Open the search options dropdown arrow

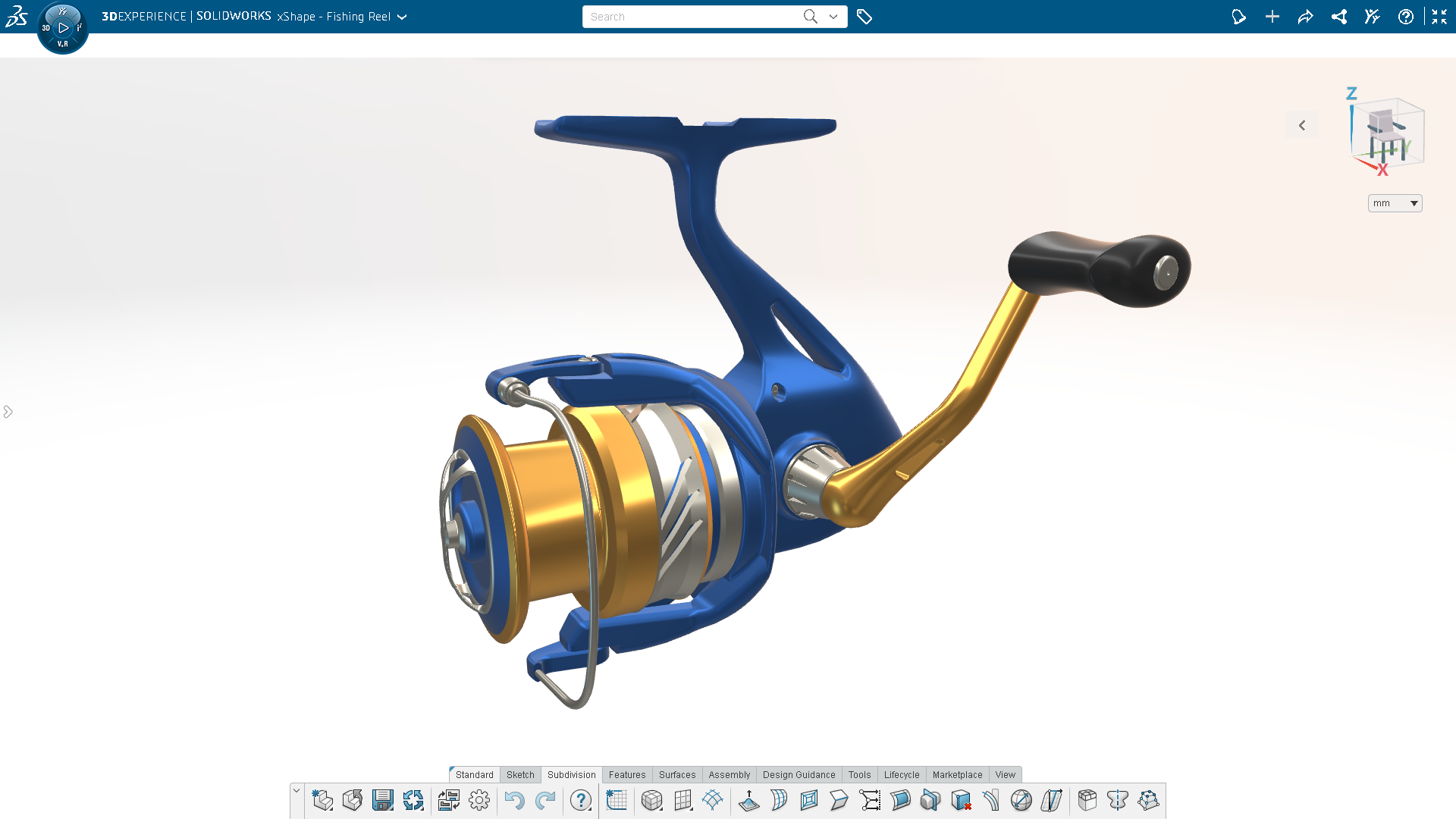coord(833,17)
